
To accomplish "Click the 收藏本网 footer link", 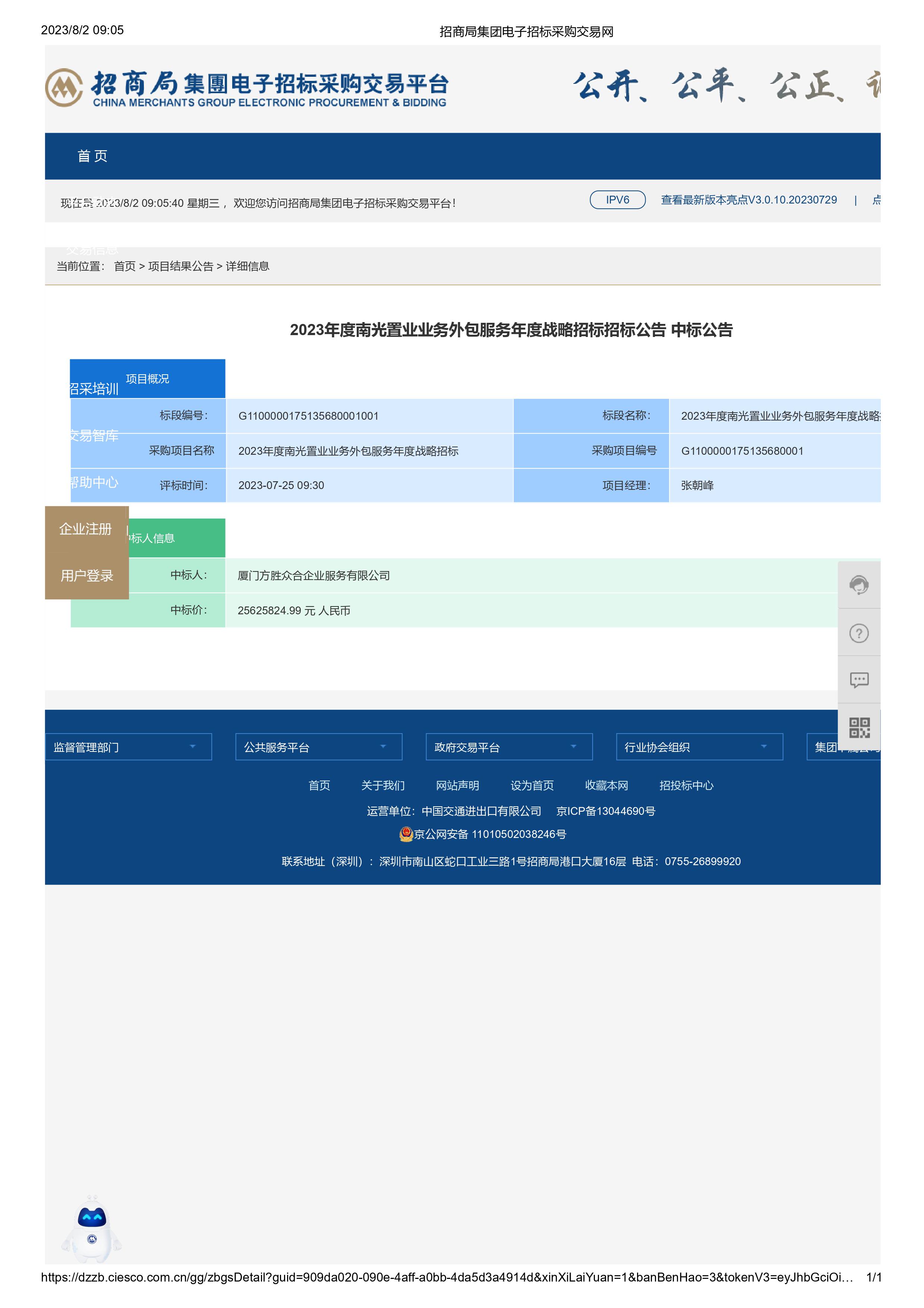I will (607, 786).
